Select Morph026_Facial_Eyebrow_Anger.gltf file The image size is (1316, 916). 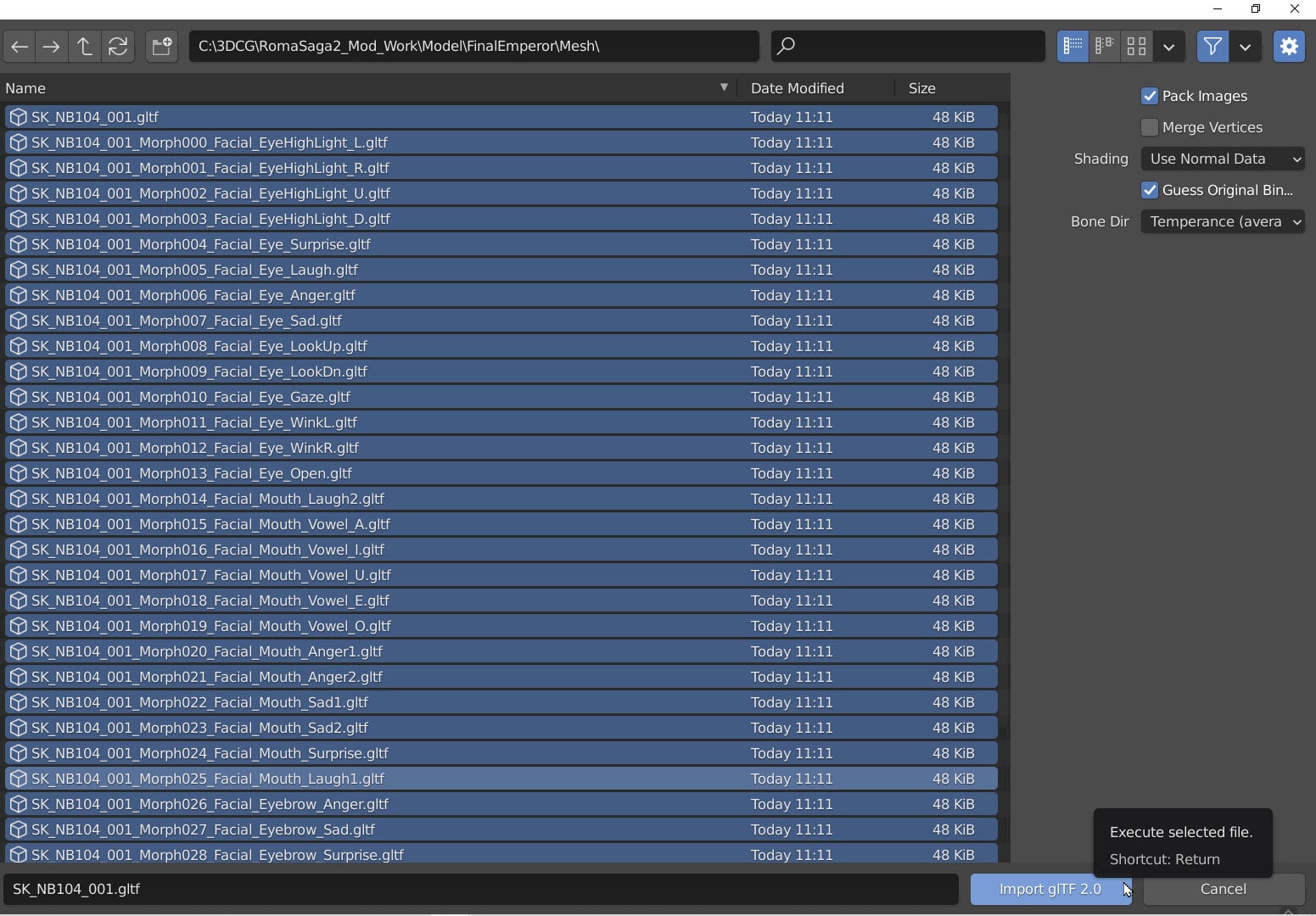[x=501, y=804]
